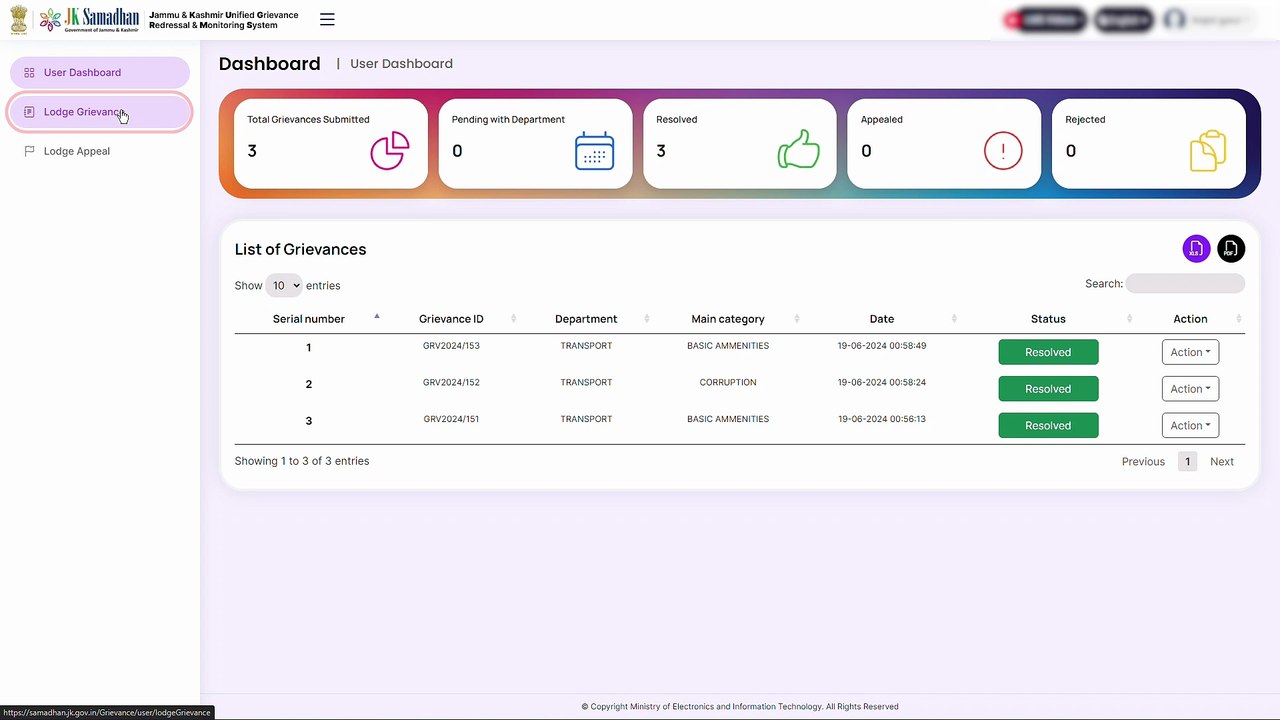This screenshot has width=1280, height=720.
Task: Toggle the hamburger sidebar menu icon
Action: point(327,19)
